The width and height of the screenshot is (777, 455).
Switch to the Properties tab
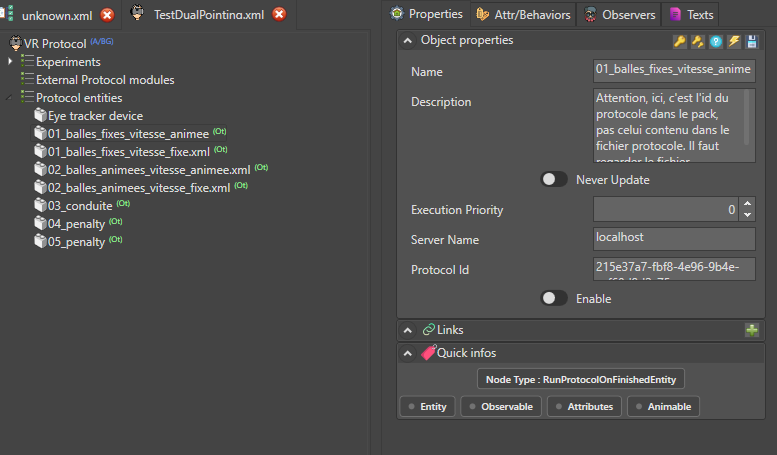click(x=427, y=14)
